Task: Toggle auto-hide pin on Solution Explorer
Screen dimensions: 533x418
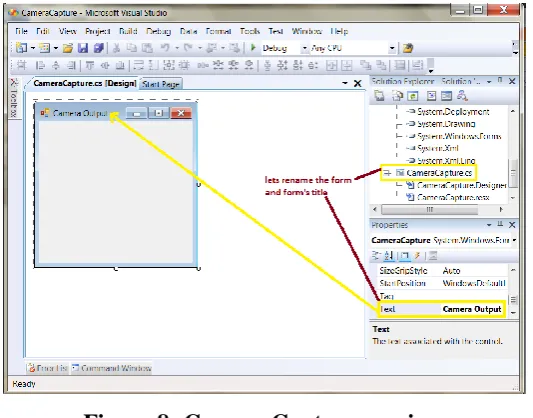Action: coord(500,81)
